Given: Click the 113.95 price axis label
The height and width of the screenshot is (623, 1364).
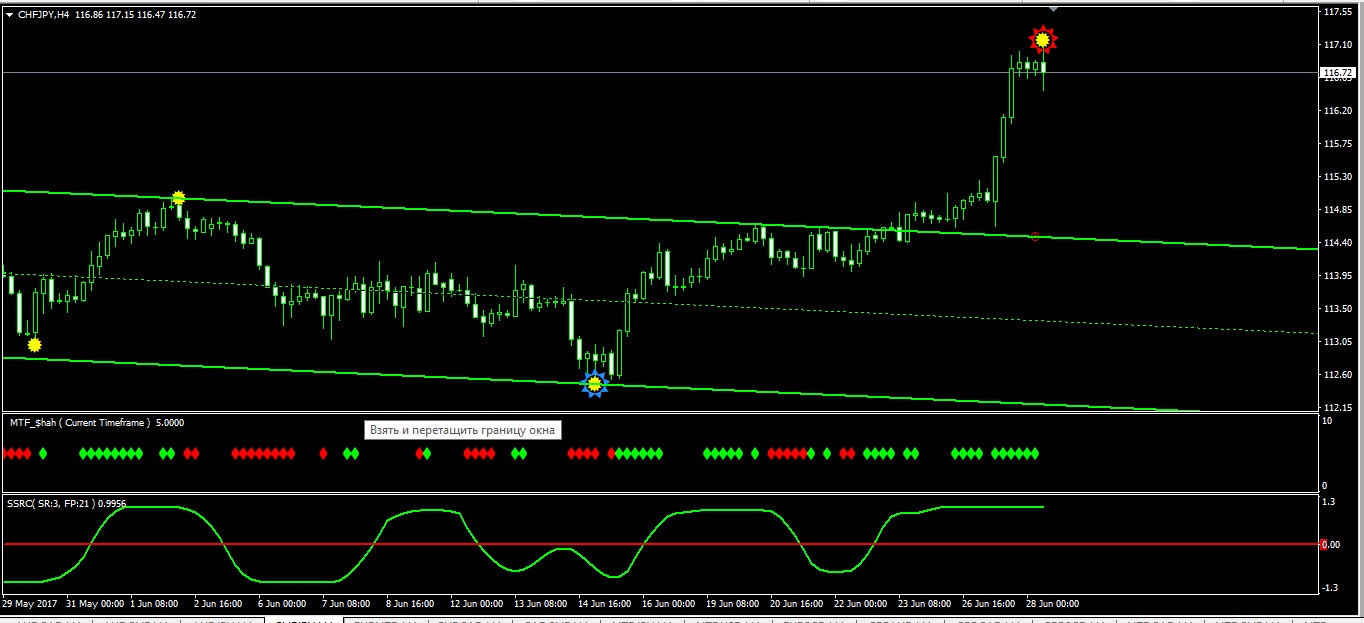Looking at the screenshot, I should pyautogui.click(x=1338, y=276).
